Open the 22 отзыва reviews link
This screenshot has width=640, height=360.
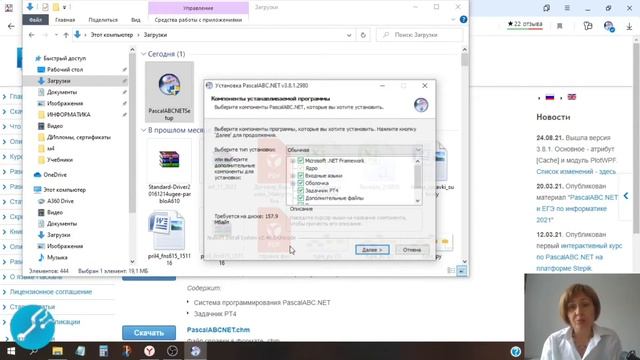pyautogui.click(x=525, y=24)
